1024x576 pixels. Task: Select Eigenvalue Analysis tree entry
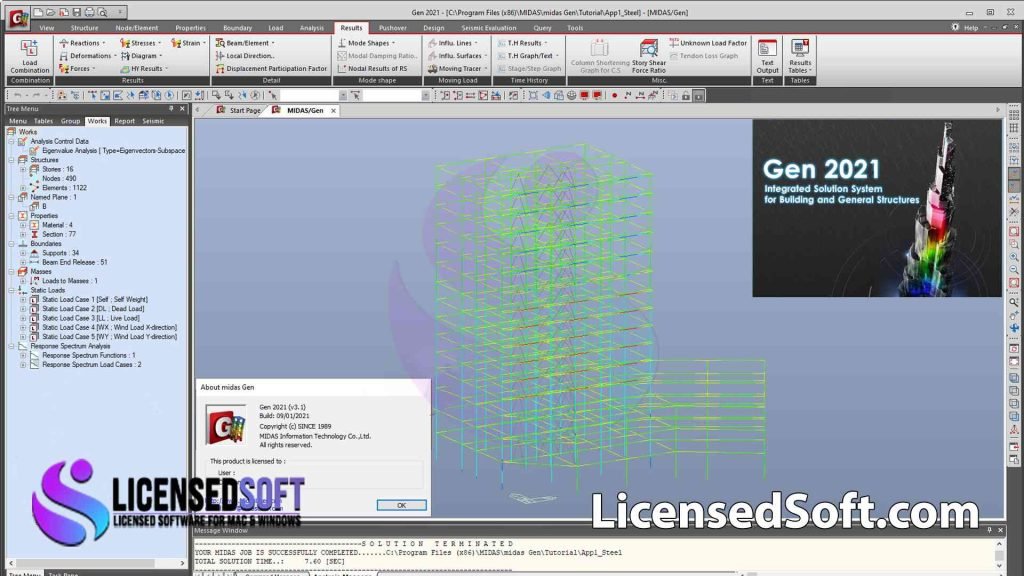click(x=114, y=151)
